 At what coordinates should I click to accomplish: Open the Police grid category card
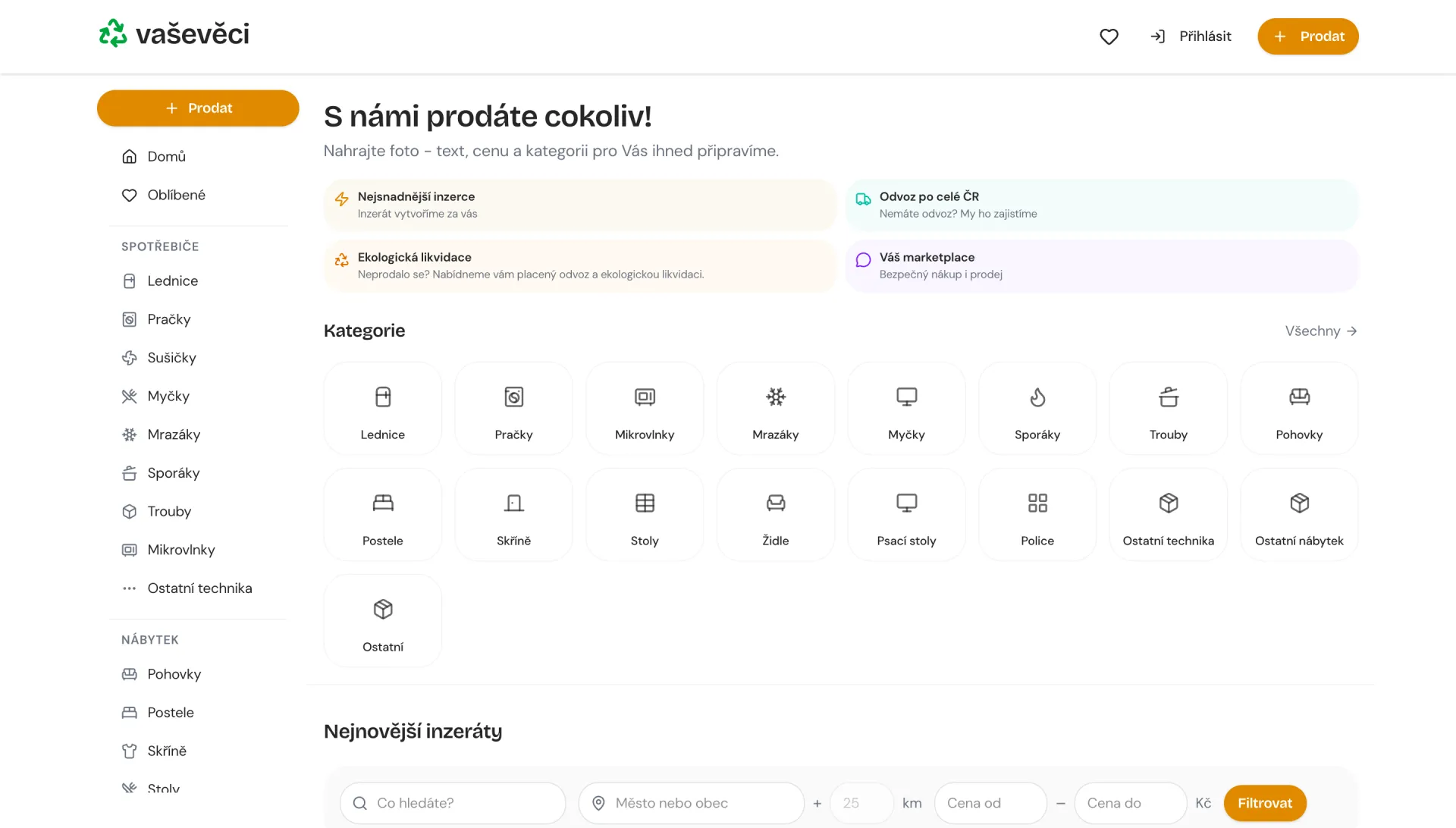coord(1037,515)
